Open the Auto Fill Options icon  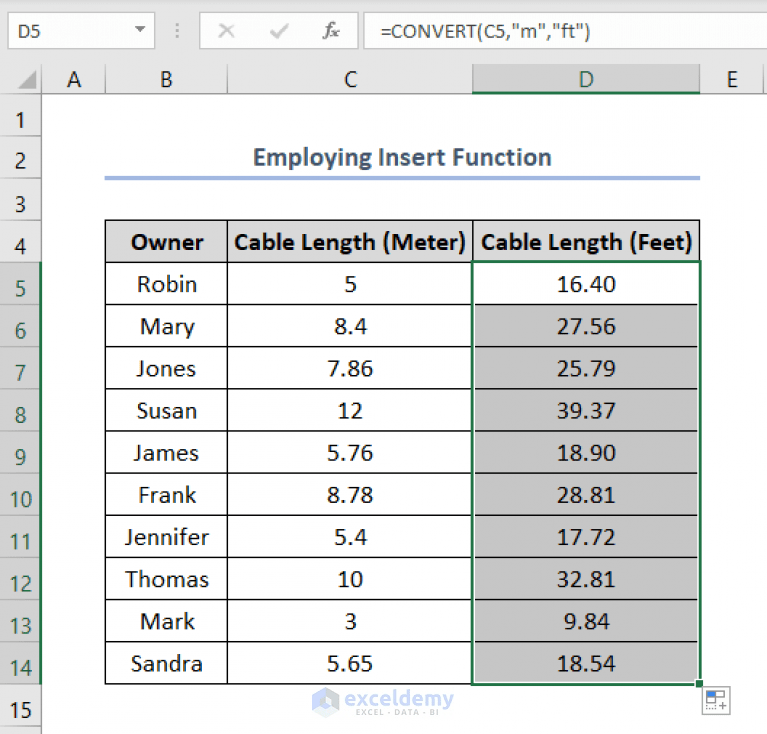[716, 700]
